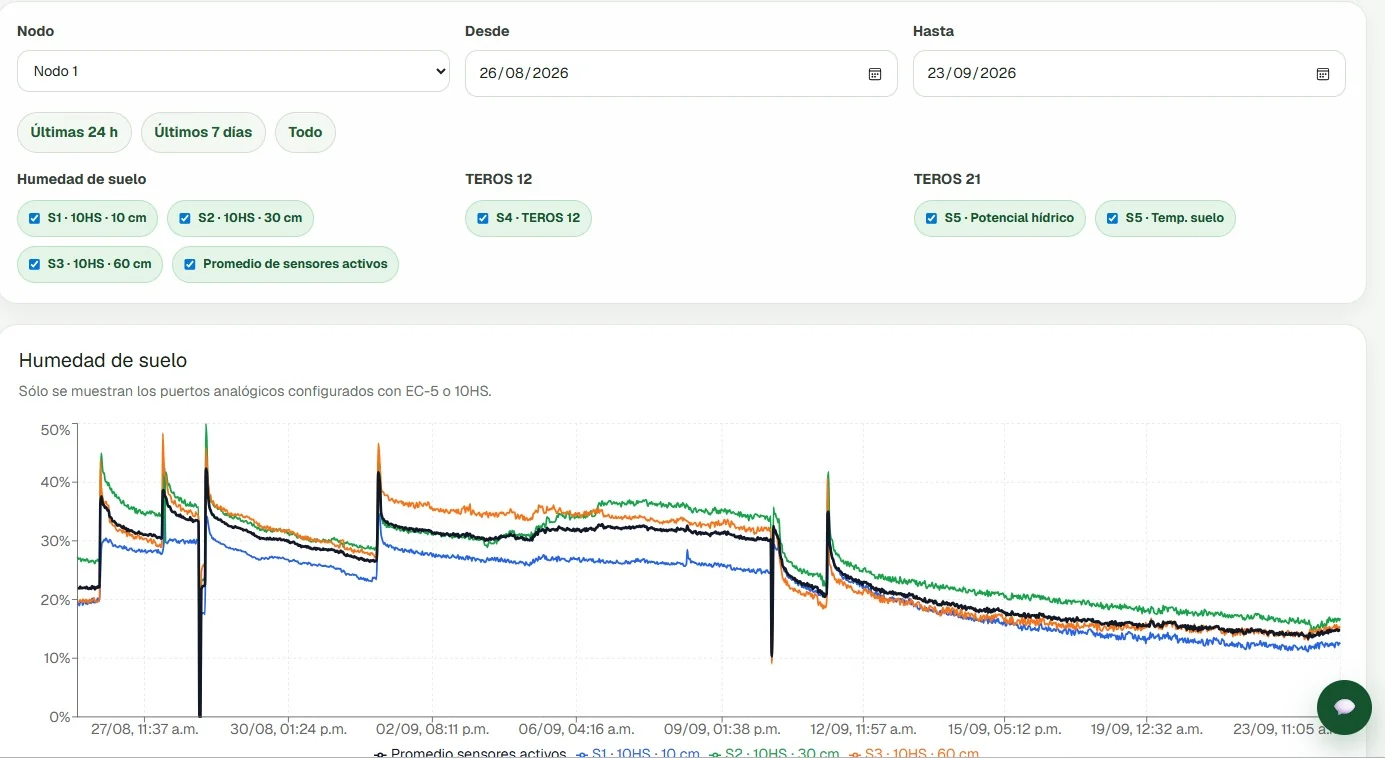1385x758 pixels.
Task: Click the S1 · 10HS · 10 cm legend entry
Action: coord(638,753)
